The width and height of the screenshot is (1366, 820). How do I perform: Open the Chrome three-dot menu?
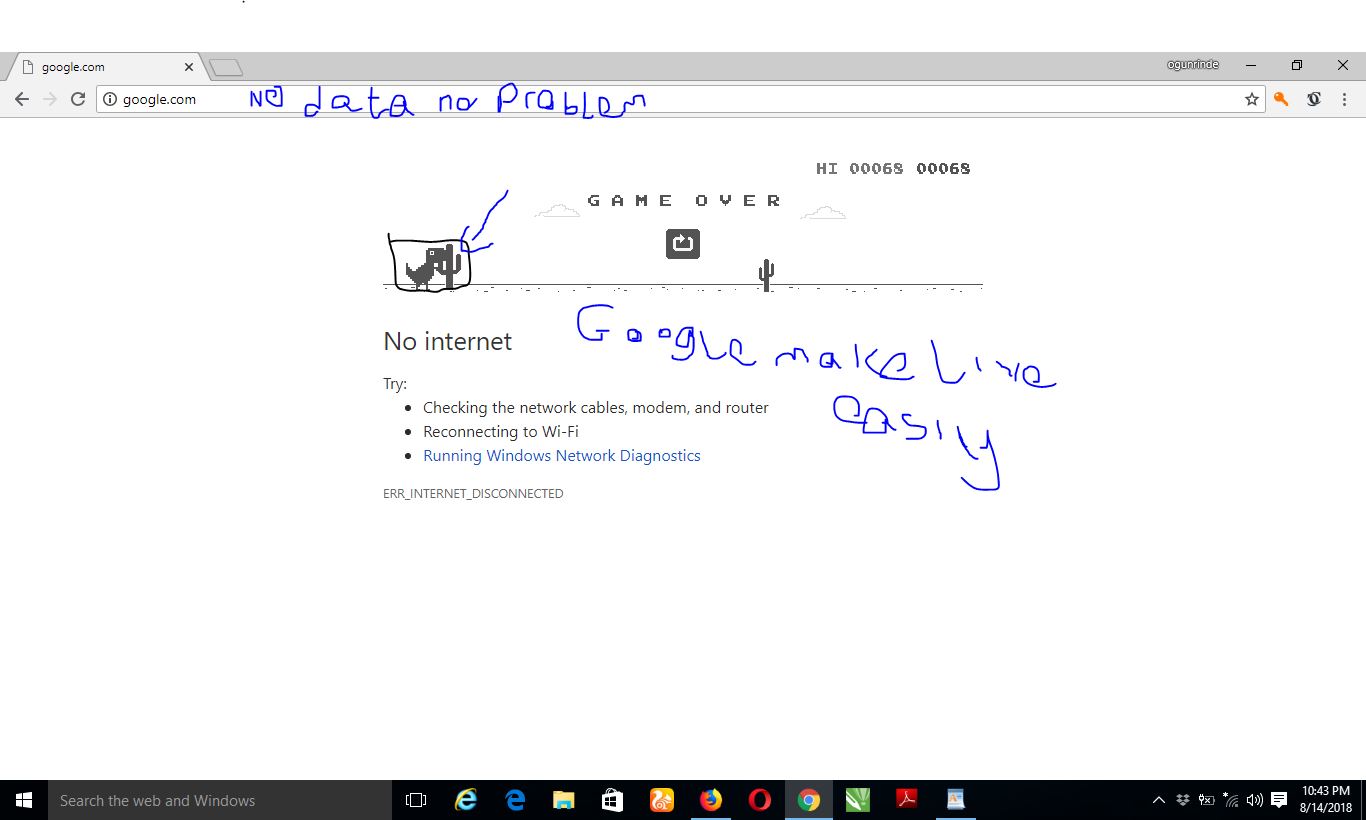1346,99
